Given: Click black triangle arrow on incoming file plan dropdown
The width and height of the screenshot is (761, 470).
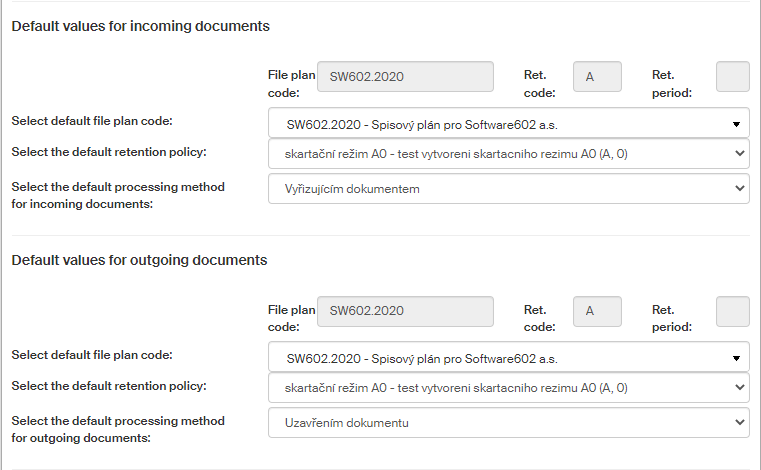Looking at the screenshot, I should [737, 125].
